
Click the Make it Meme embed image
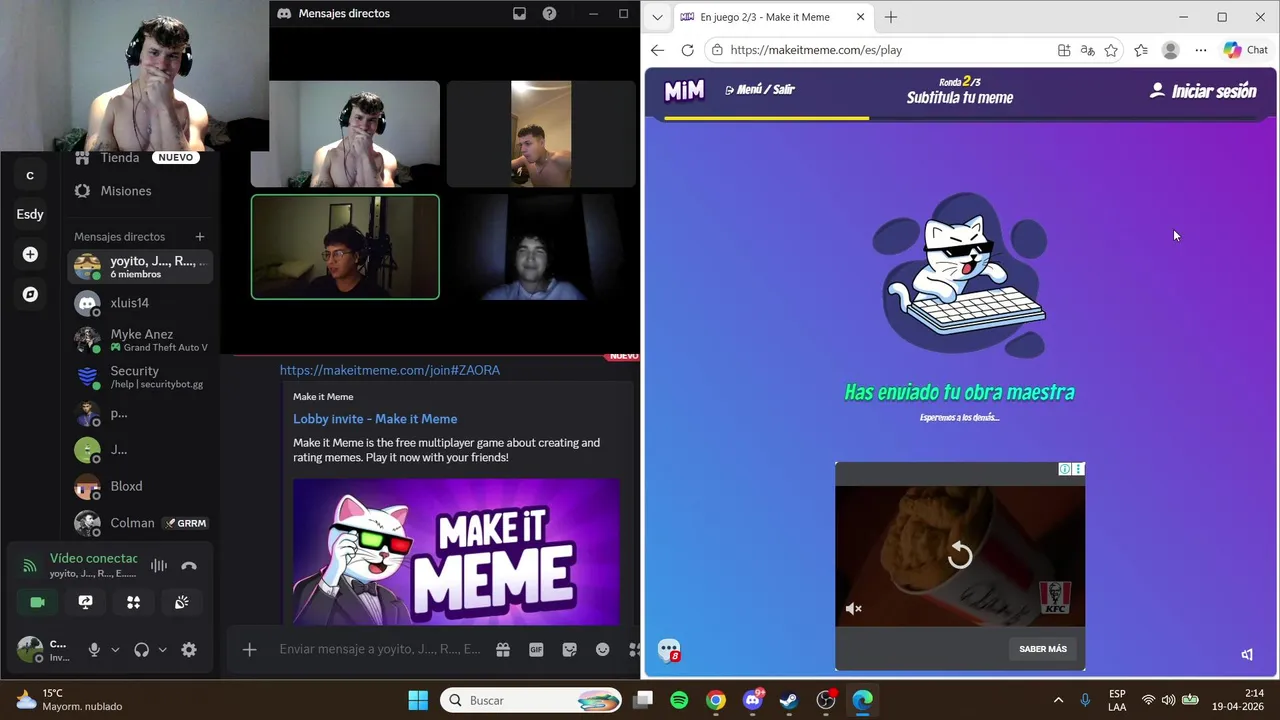pyautogui.click(x=456, y=552)
